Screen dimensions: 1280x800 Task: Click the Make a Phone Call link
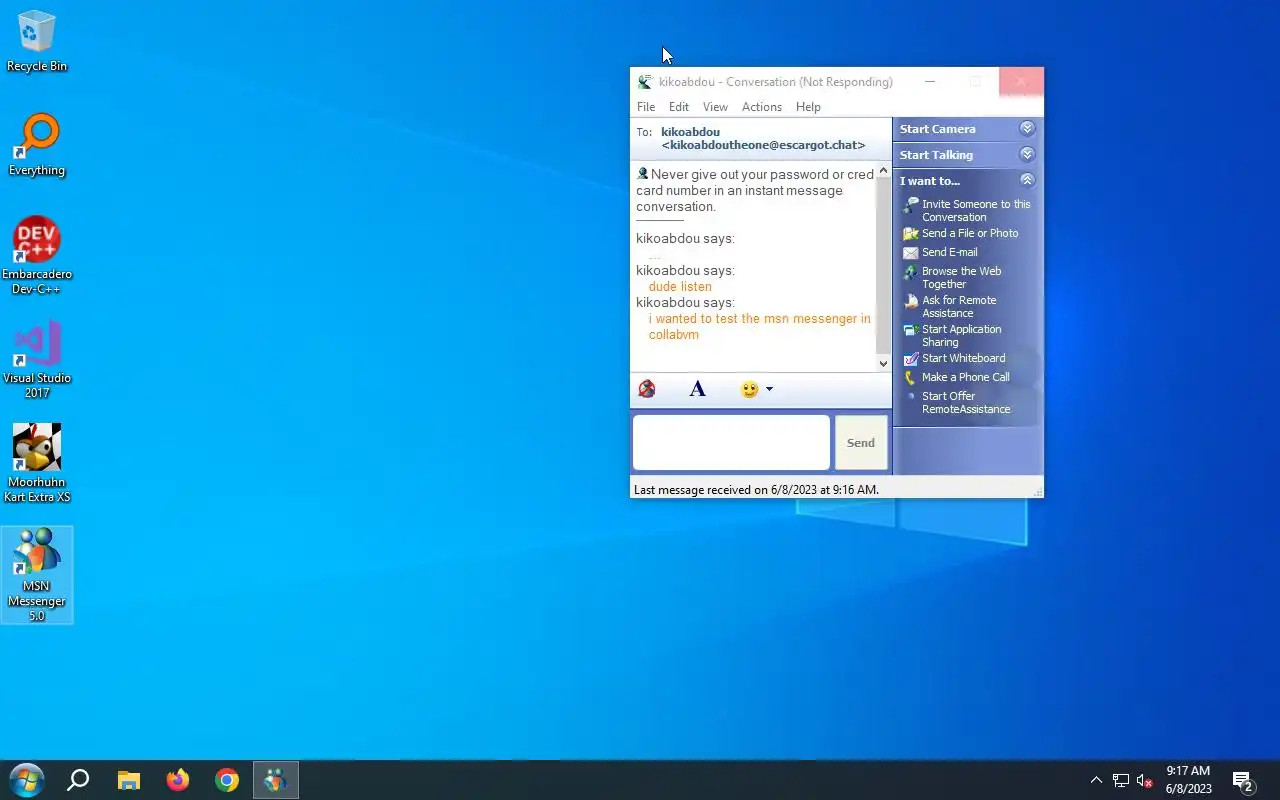[x=966, y=377]
